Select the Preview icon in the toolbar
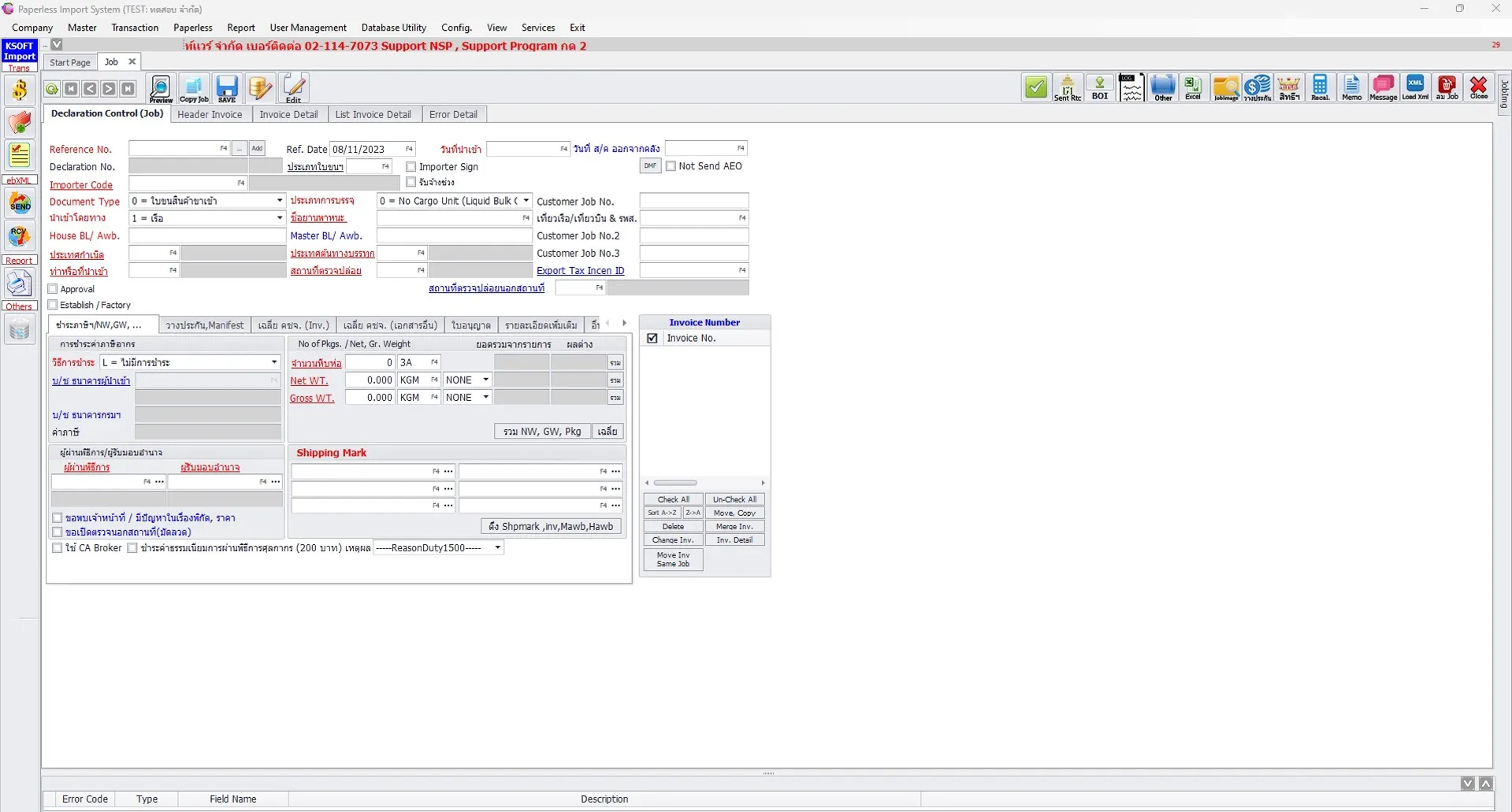The width and height of the screenshot is (1512, 812). click(160, 88)
